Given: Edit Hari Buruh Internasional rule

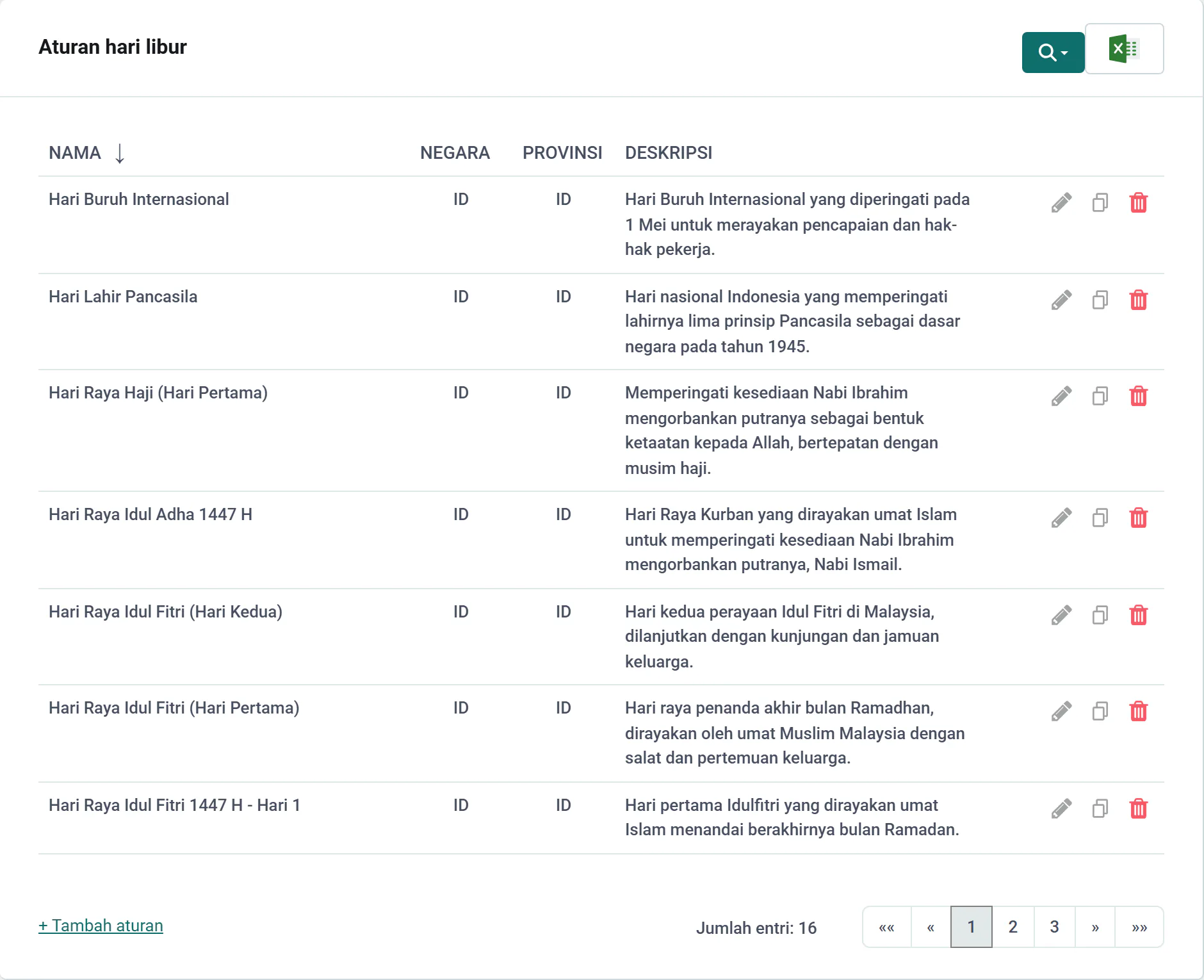Looking at the screenshot, I should [x=1061, y=202].
